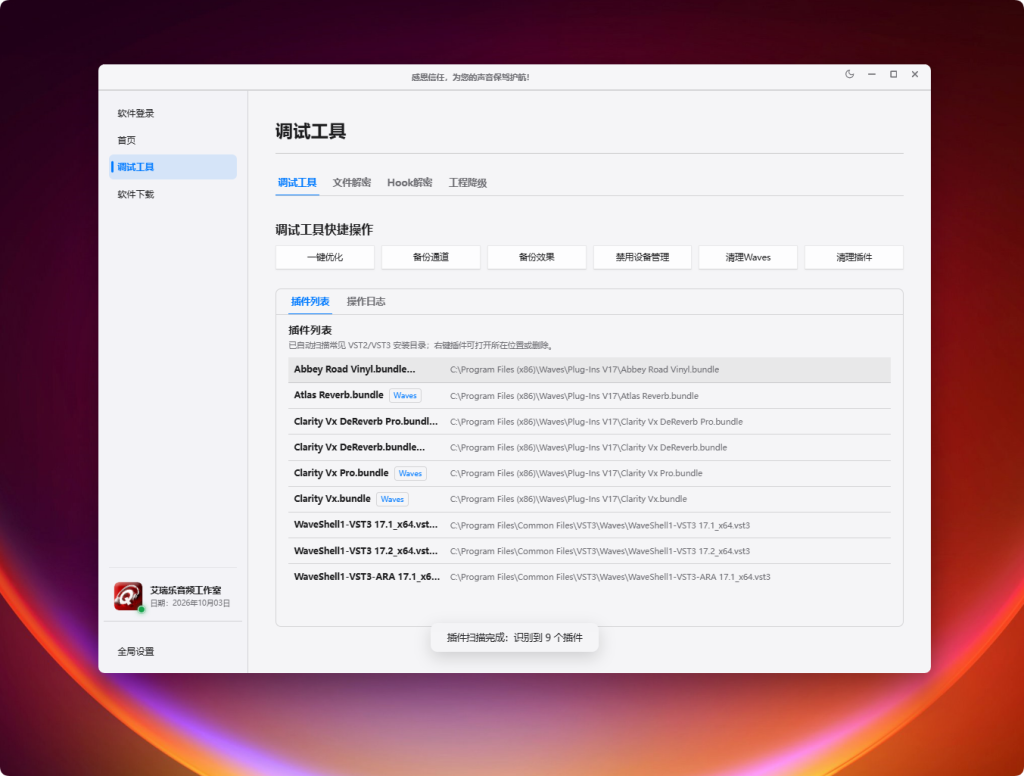Click the 清理Waves button
Screen dimensions: 1024x776
748,257
